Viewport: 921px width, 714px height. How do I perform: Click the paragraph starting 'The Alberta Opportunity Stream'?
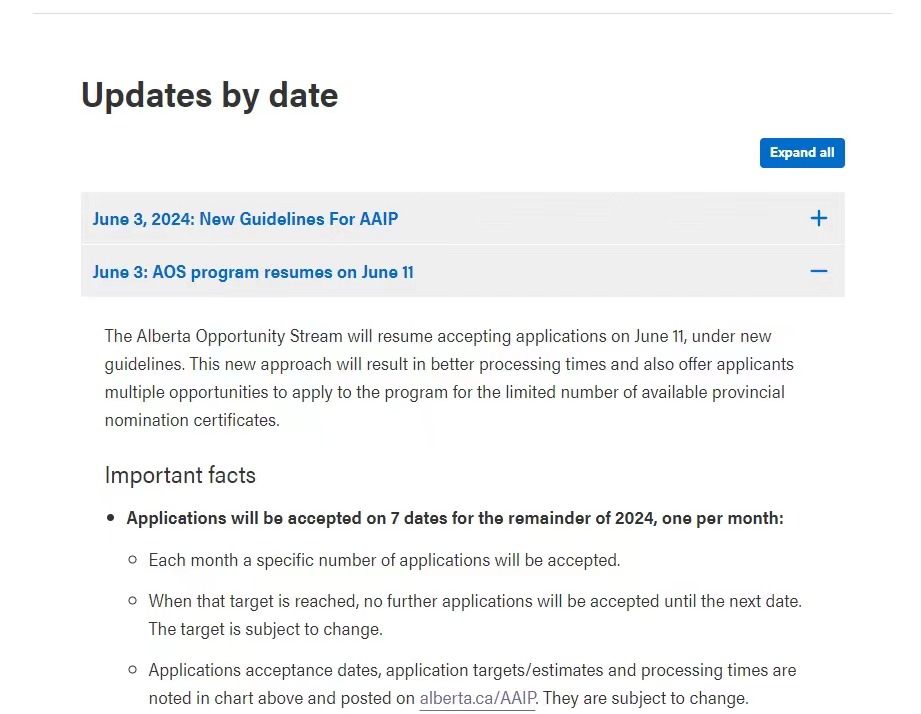(x=449, y=378)
